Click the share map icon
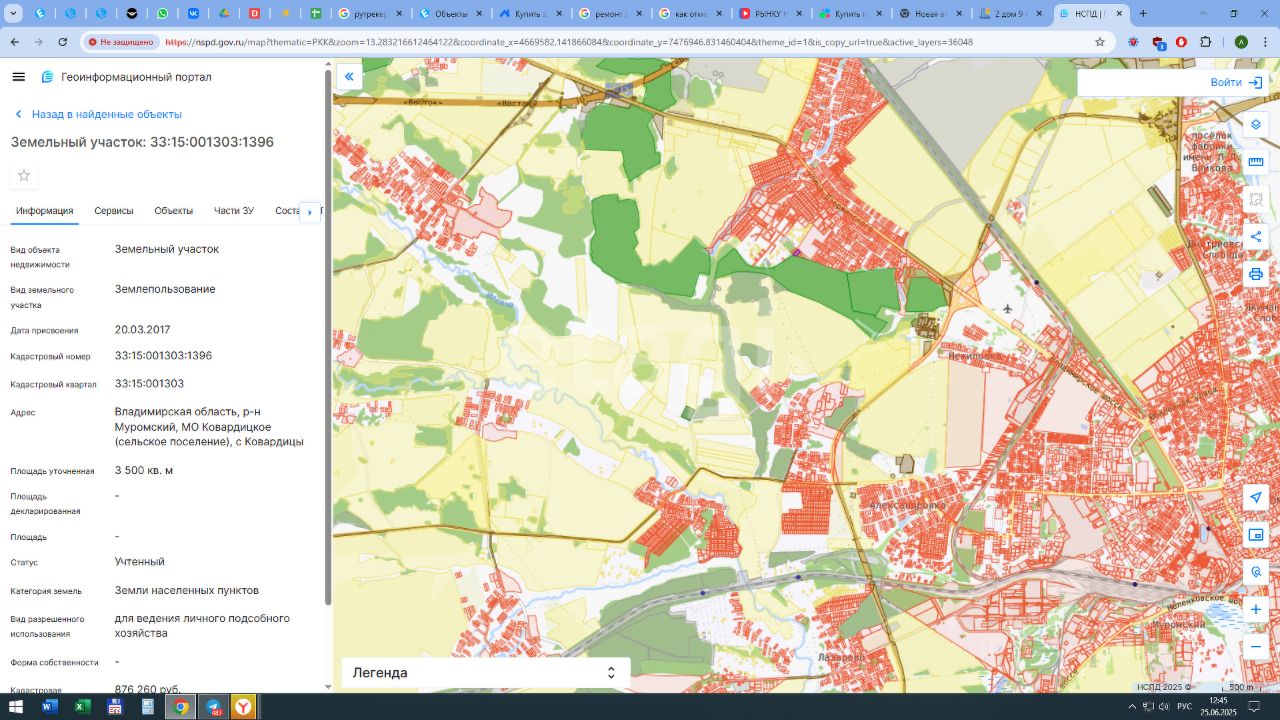Screen dimensions: 1280x720 [x=1256, y=237]
